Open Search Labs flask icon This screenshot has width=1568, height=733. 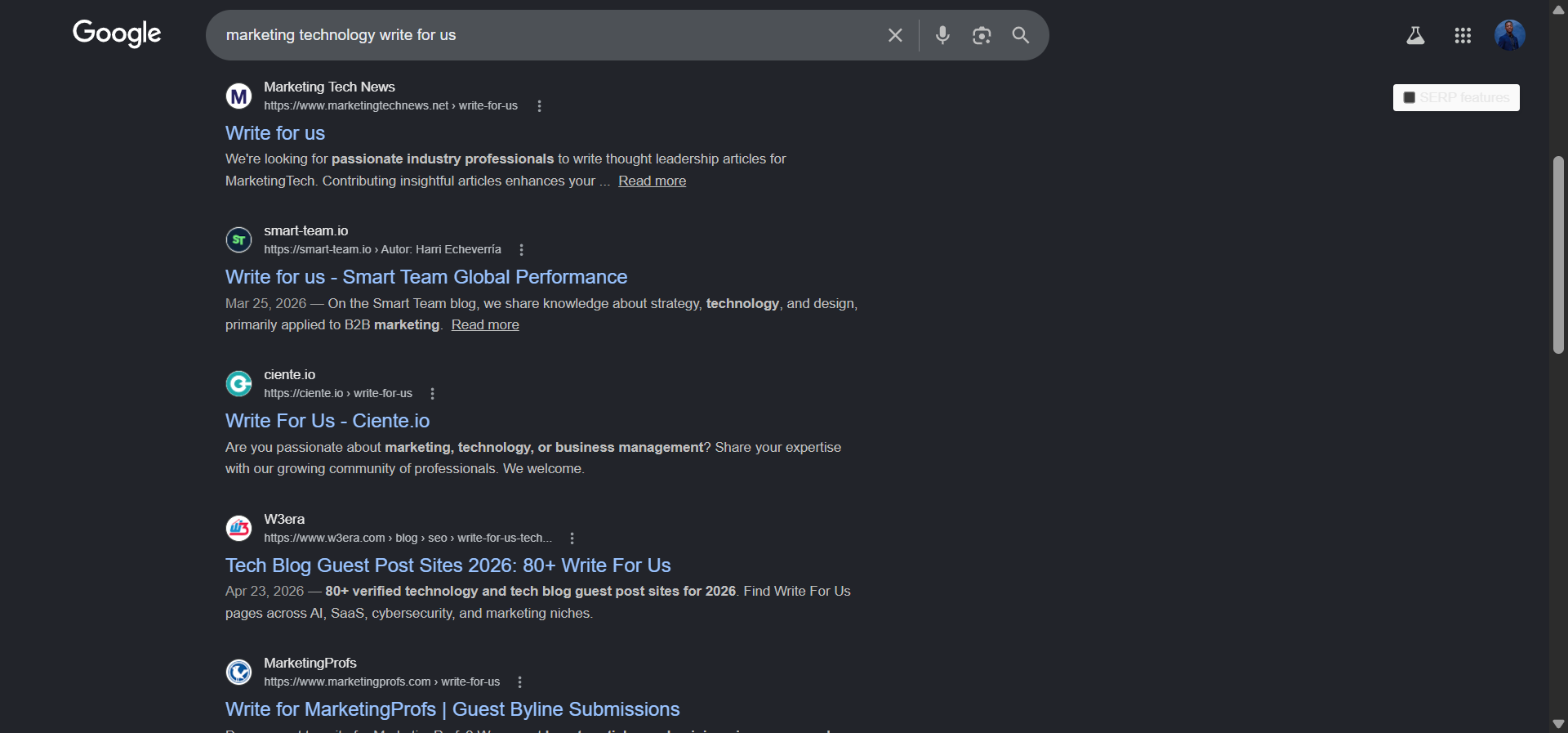tap(1415, 35)
